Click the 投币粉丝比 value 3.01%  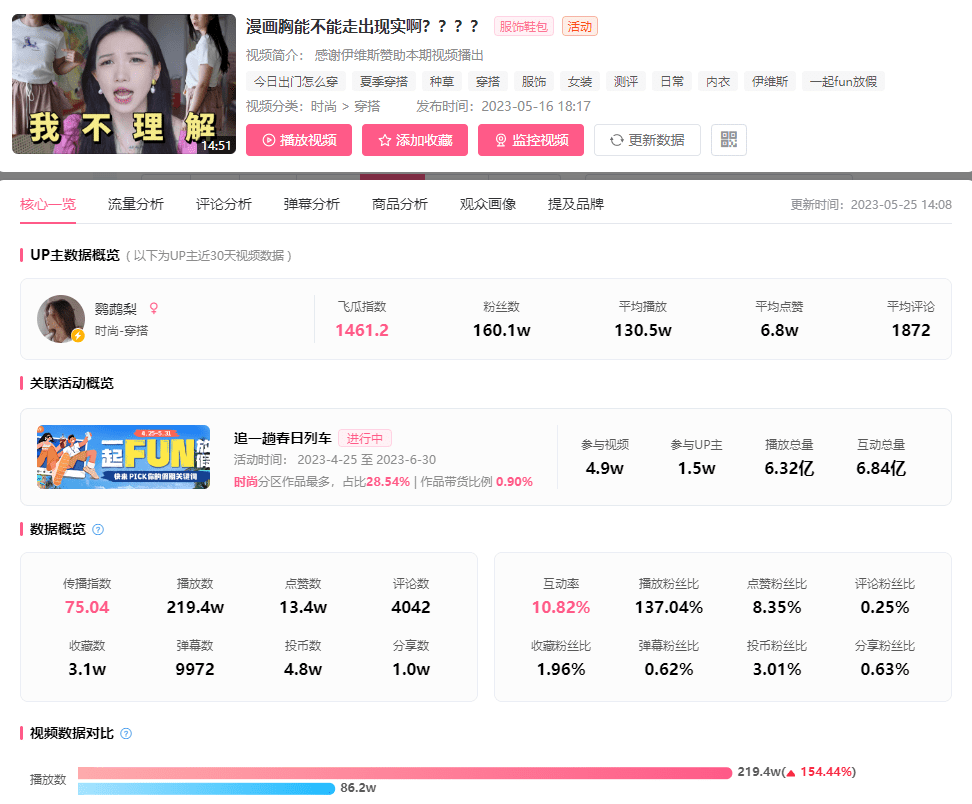777,669
